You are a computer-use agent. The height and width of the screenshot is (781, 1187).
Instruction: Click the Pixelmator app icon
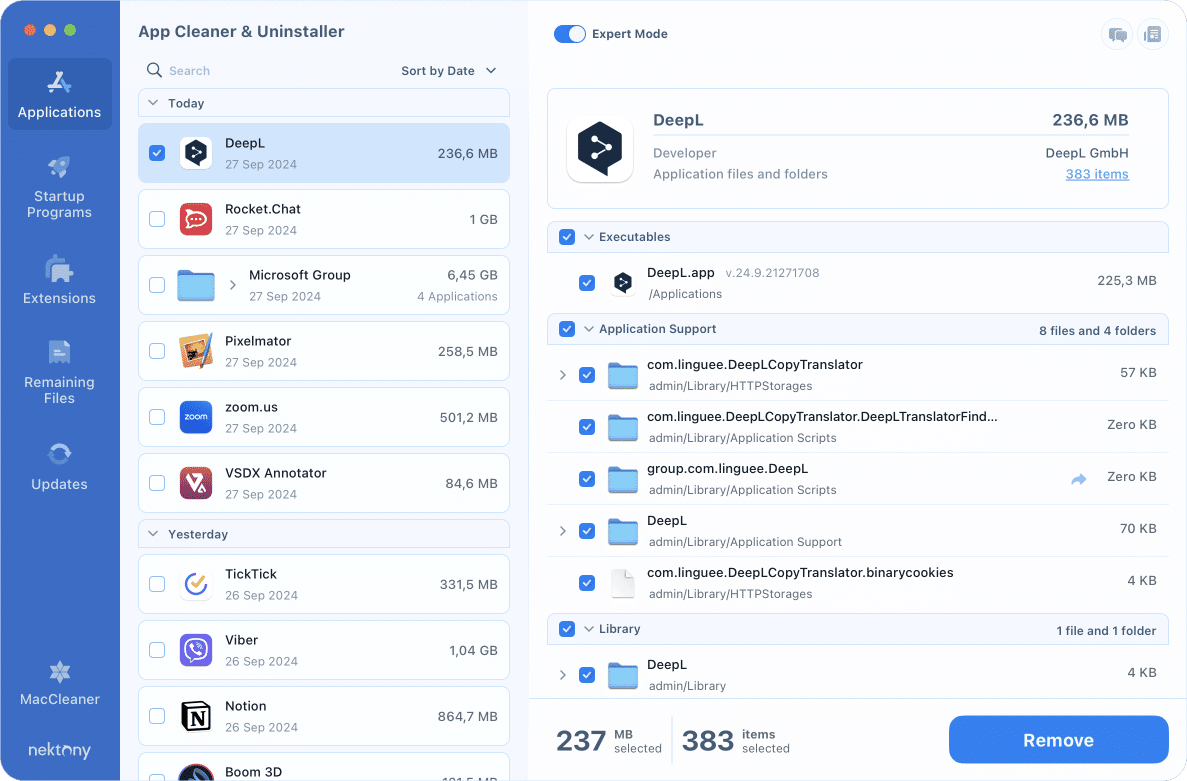196,351
